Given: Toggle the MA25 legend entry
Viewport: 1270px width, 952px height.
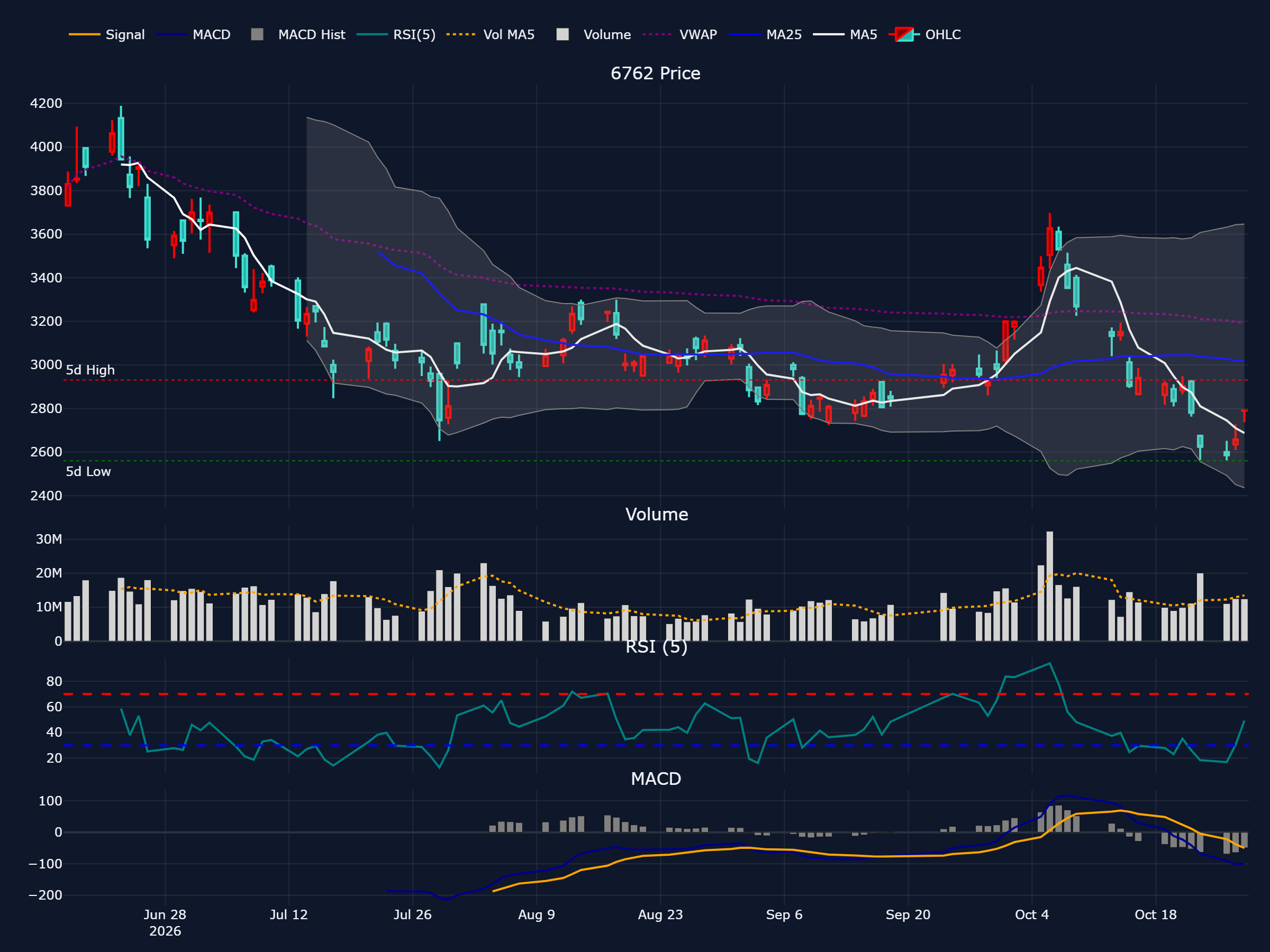Looking at the screenshot, I should 766,34.
